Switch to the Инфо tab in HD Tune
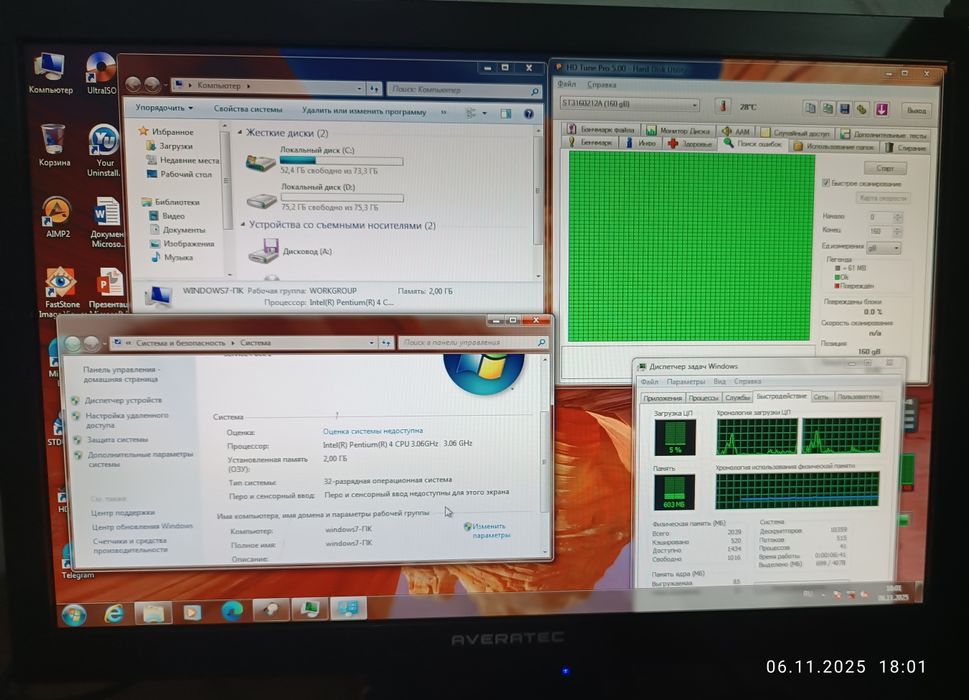 [640, 143]
